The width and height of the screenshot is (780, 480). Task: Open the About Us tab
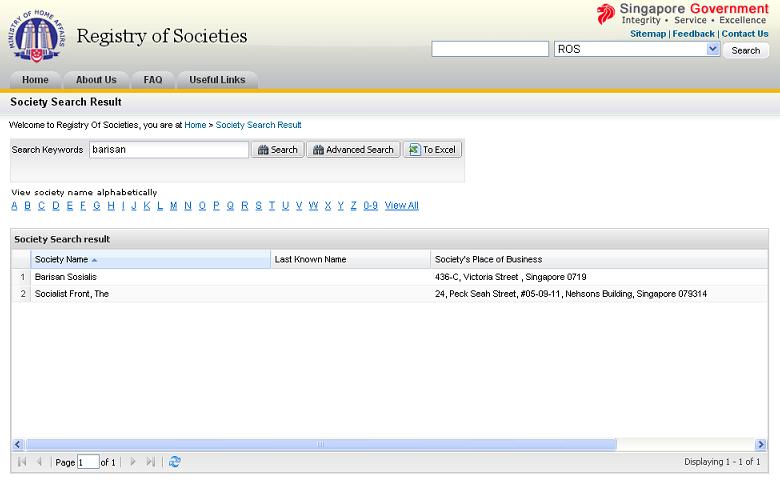click(96, 80)
